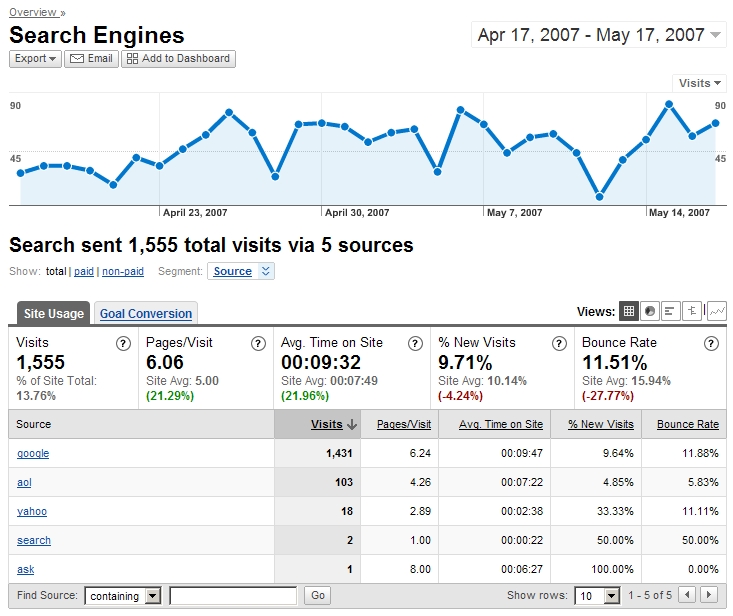Viewport: 733px width, 616px height.
Task: Sort the table by Visits column
Action: pos(327,424)
